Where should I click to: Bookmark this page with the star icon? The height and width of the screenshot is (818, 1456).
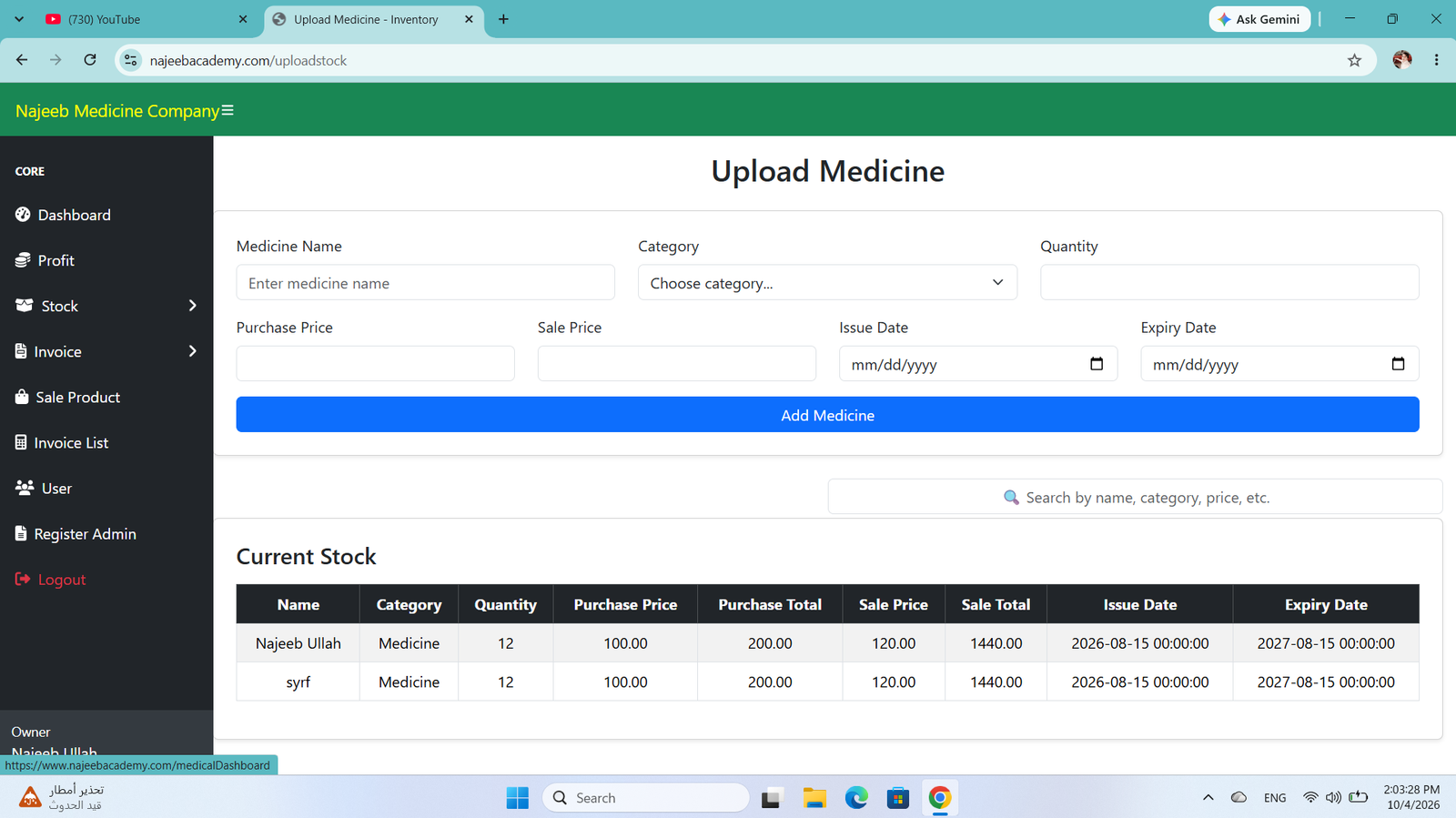pyautogui.click(x=1354, y=60)
